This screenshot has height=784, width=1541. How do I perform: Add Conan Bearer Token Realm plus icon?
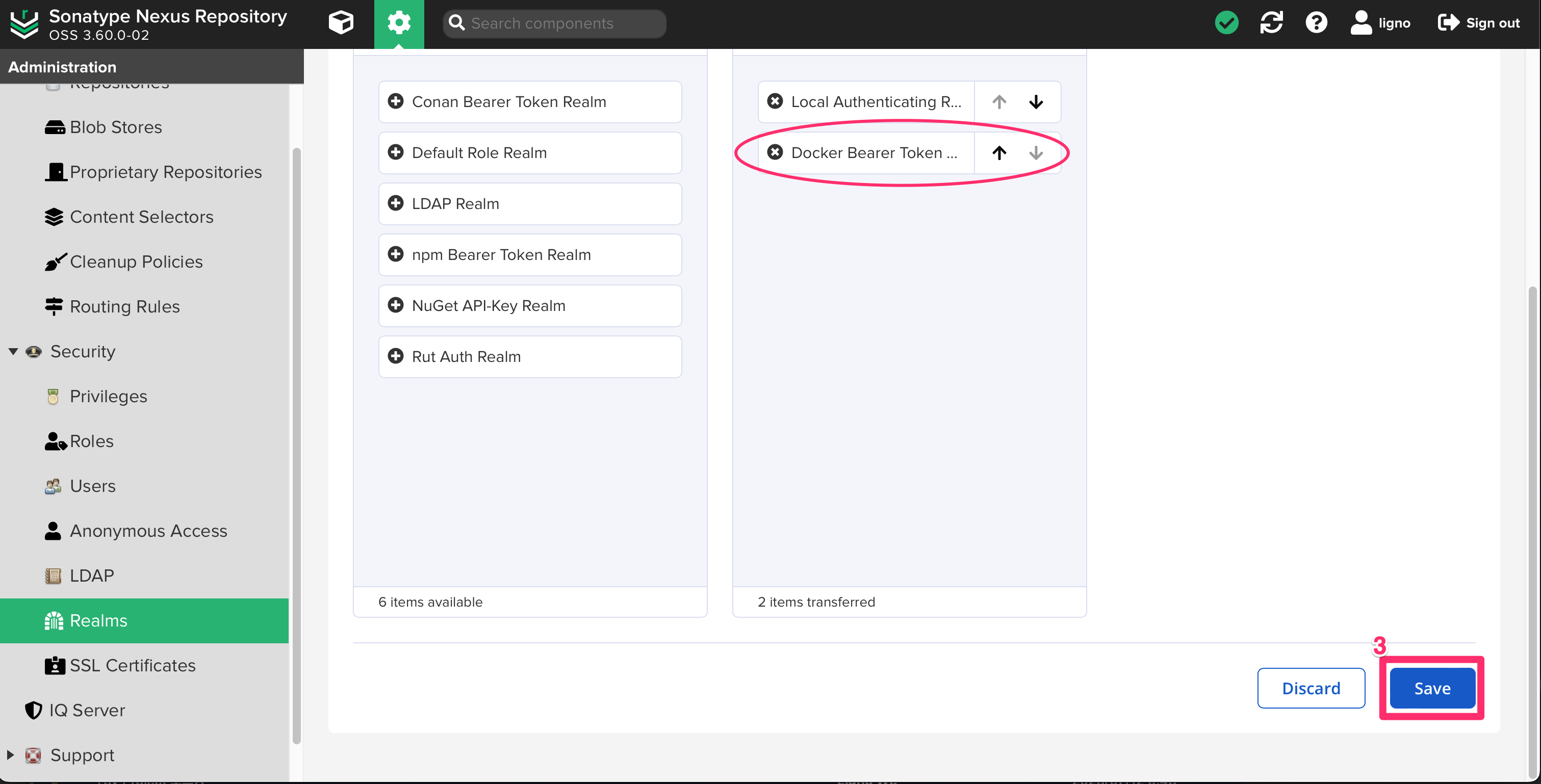pyautogui.click(x=395, y=101)
